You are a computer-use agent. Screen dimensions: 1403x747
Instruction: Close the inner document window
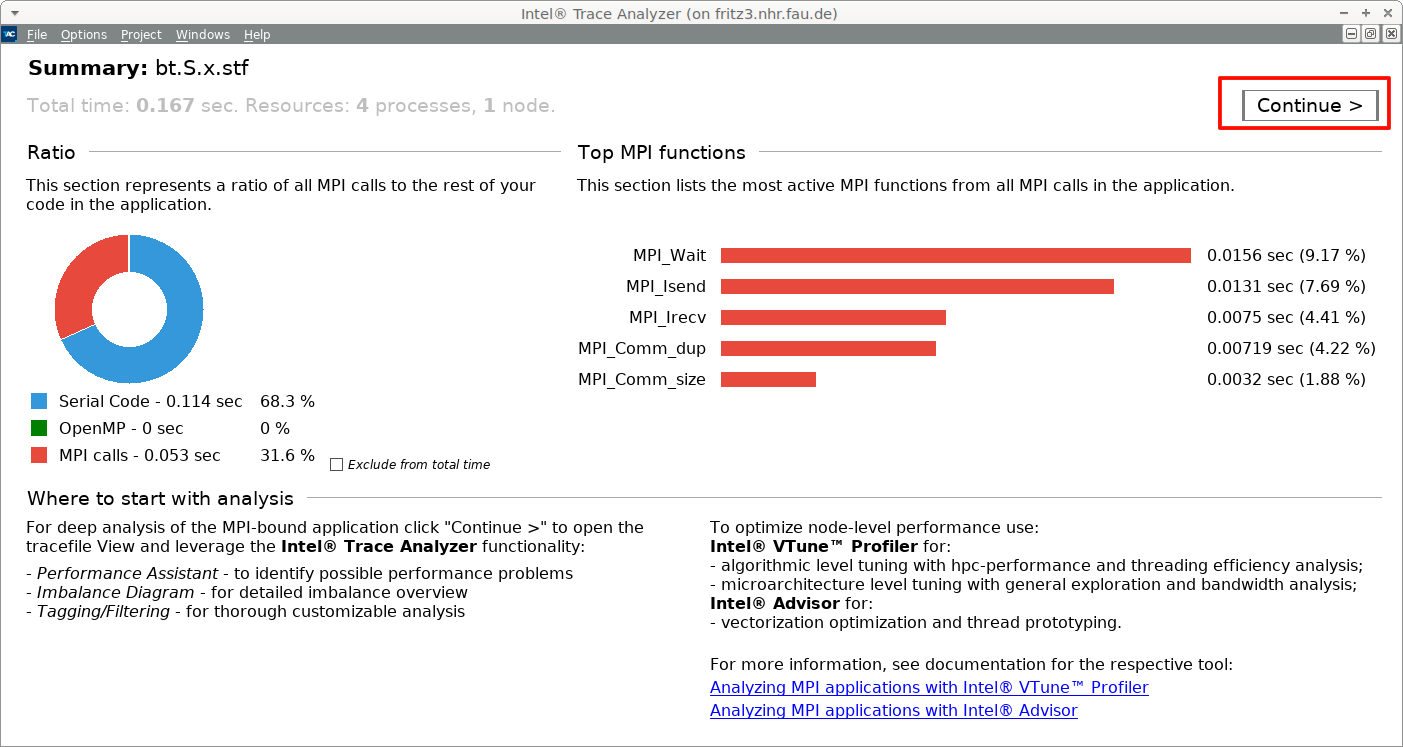pyautogui.click(x=1391, y=34)
